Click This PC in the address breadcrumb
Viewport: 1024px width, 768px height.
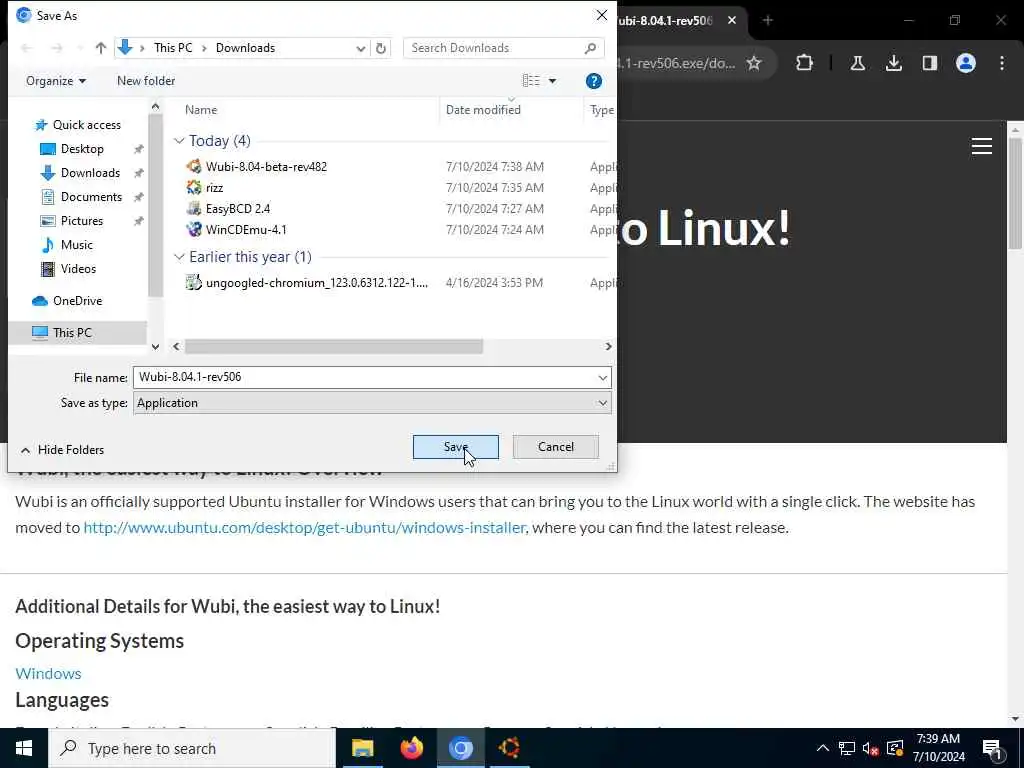click(173, 48)
